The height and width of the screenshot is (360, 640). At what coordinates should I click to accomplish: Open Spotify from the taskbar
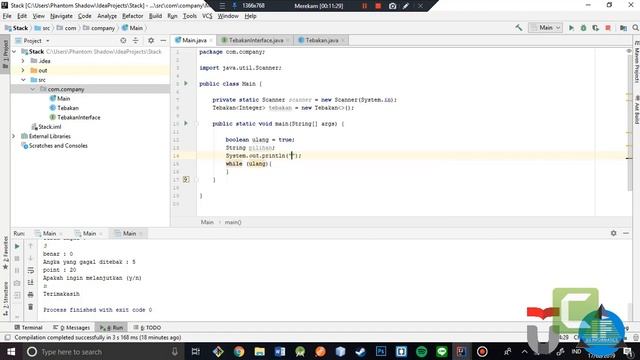click(421, 351)
